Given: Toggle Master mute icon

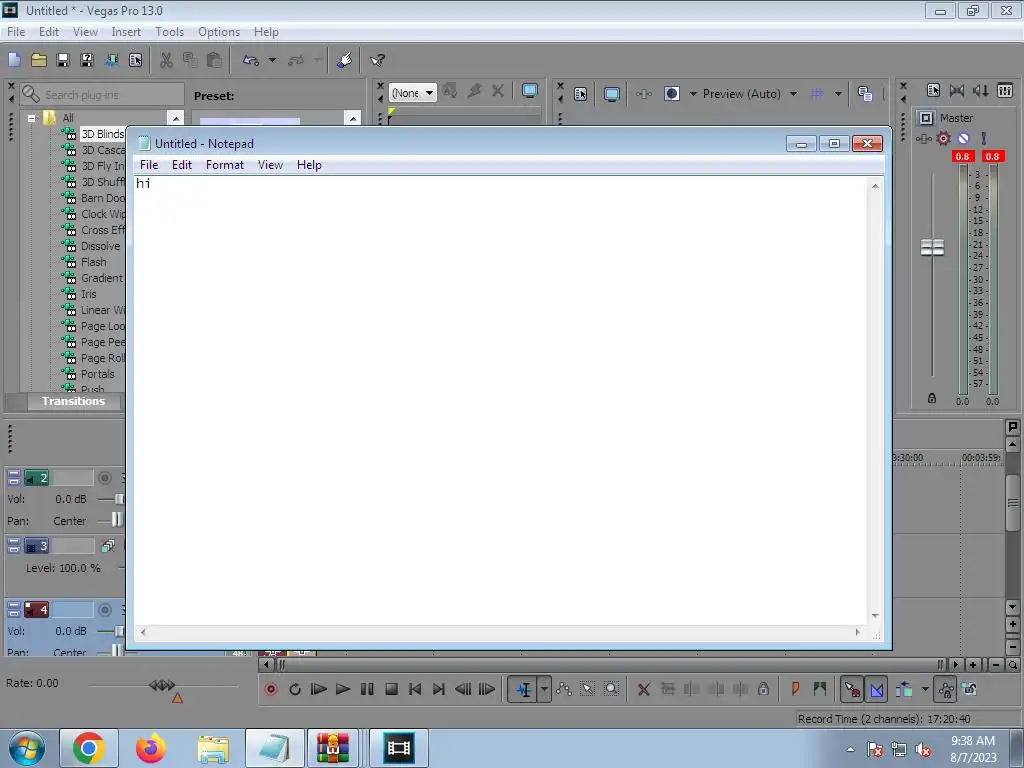Looking at the screenshot, I should (963, 138).
